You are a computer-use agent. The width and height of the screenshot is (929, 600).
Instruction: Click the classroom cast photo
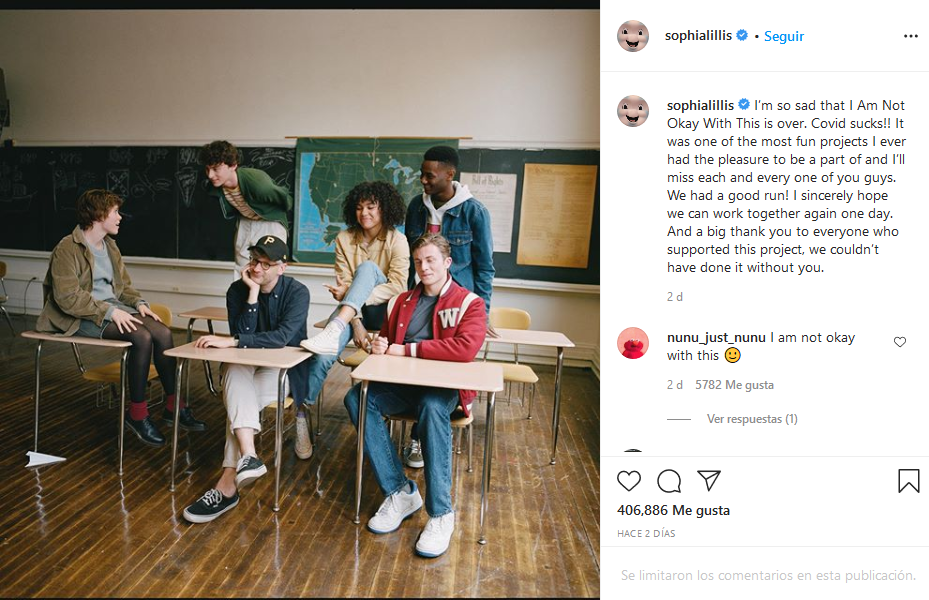point(300,303)
